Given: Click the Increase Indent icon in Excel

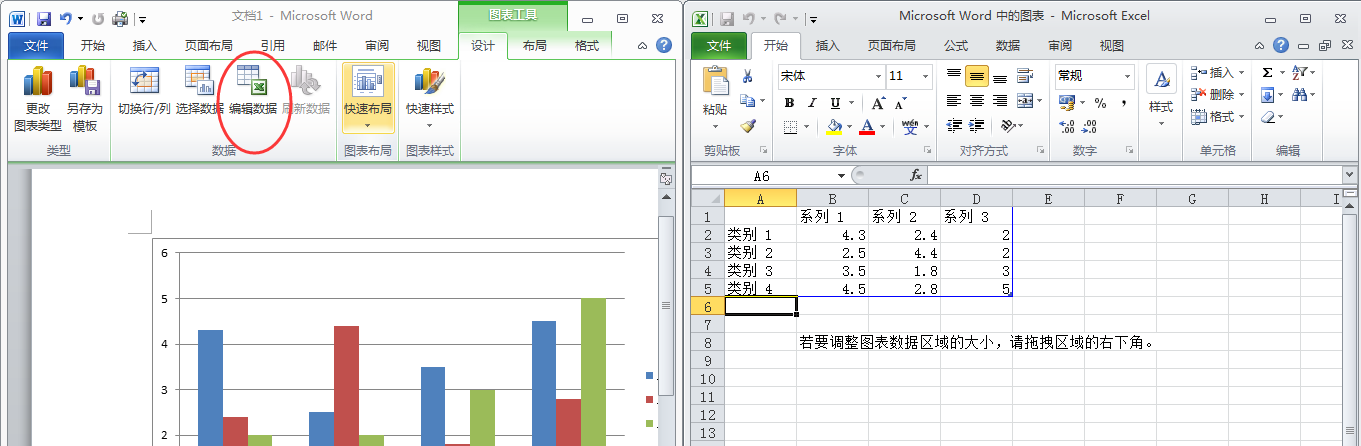Looking at the screenshot, I should point(976,126).
